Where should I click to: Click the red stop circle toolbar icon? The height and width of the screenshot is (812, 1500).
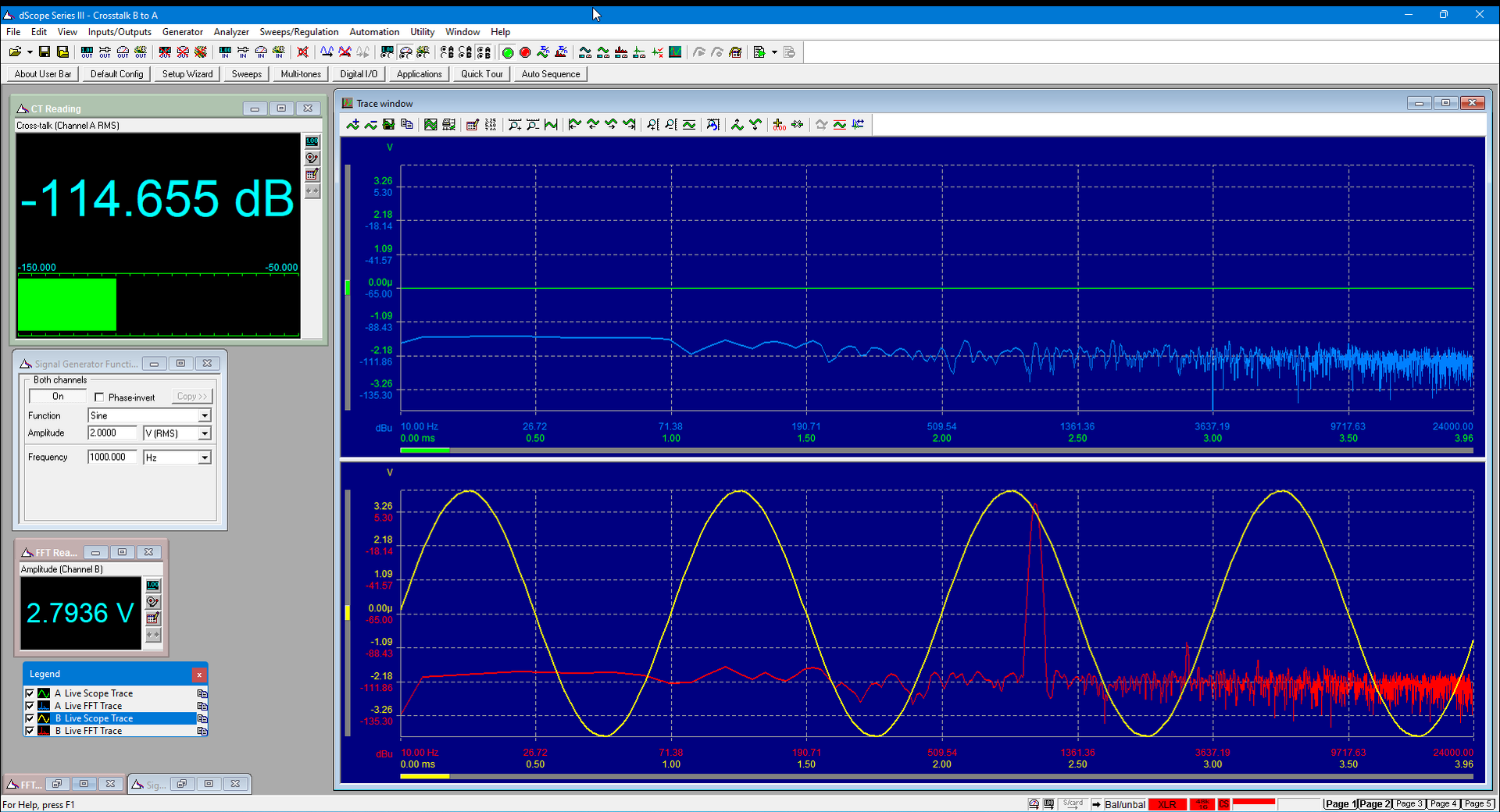tap(525, 52)
